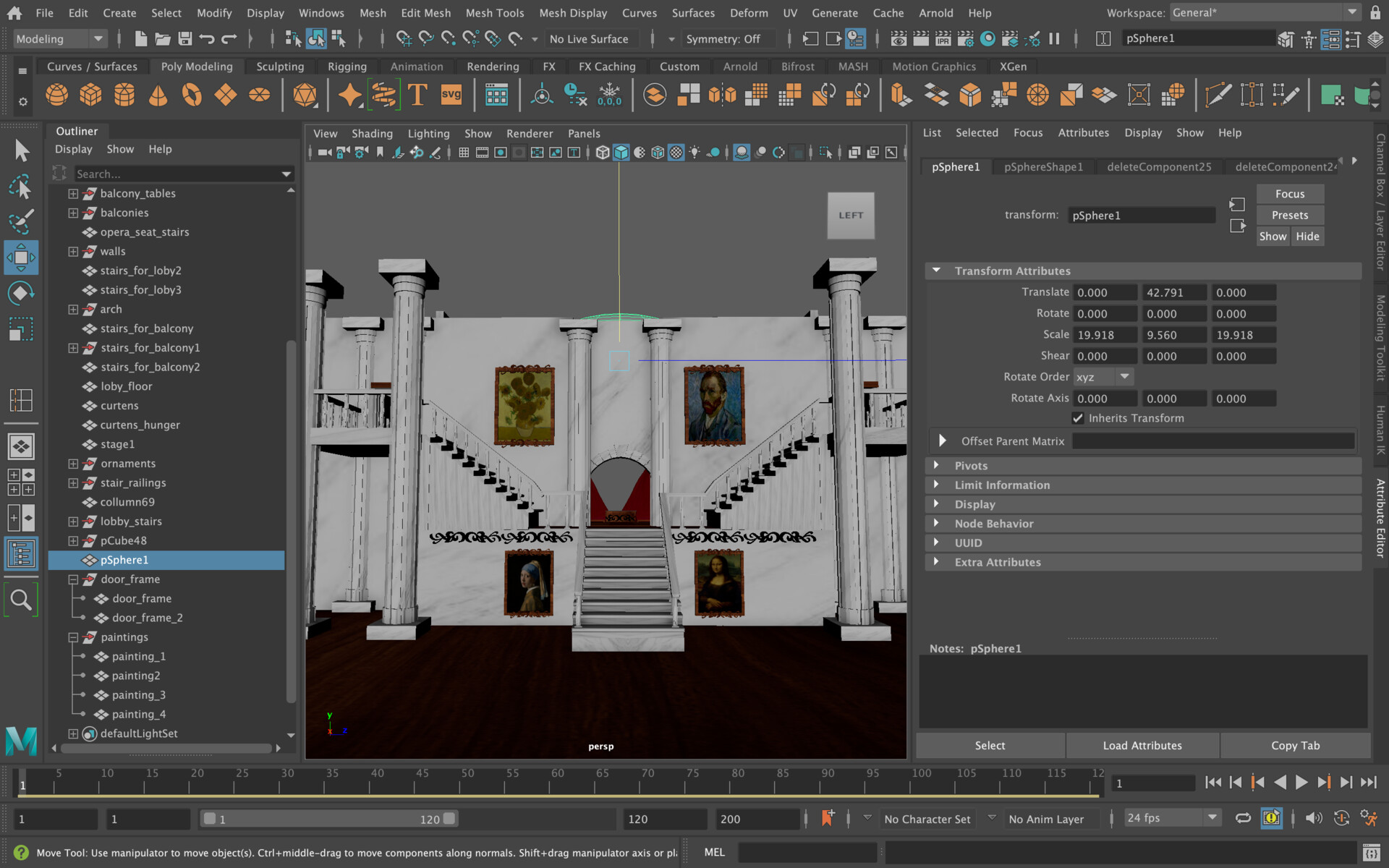Expand the Pivots section in Attribute Editor
Viewport: 1389px width, 868px height.
969,465
